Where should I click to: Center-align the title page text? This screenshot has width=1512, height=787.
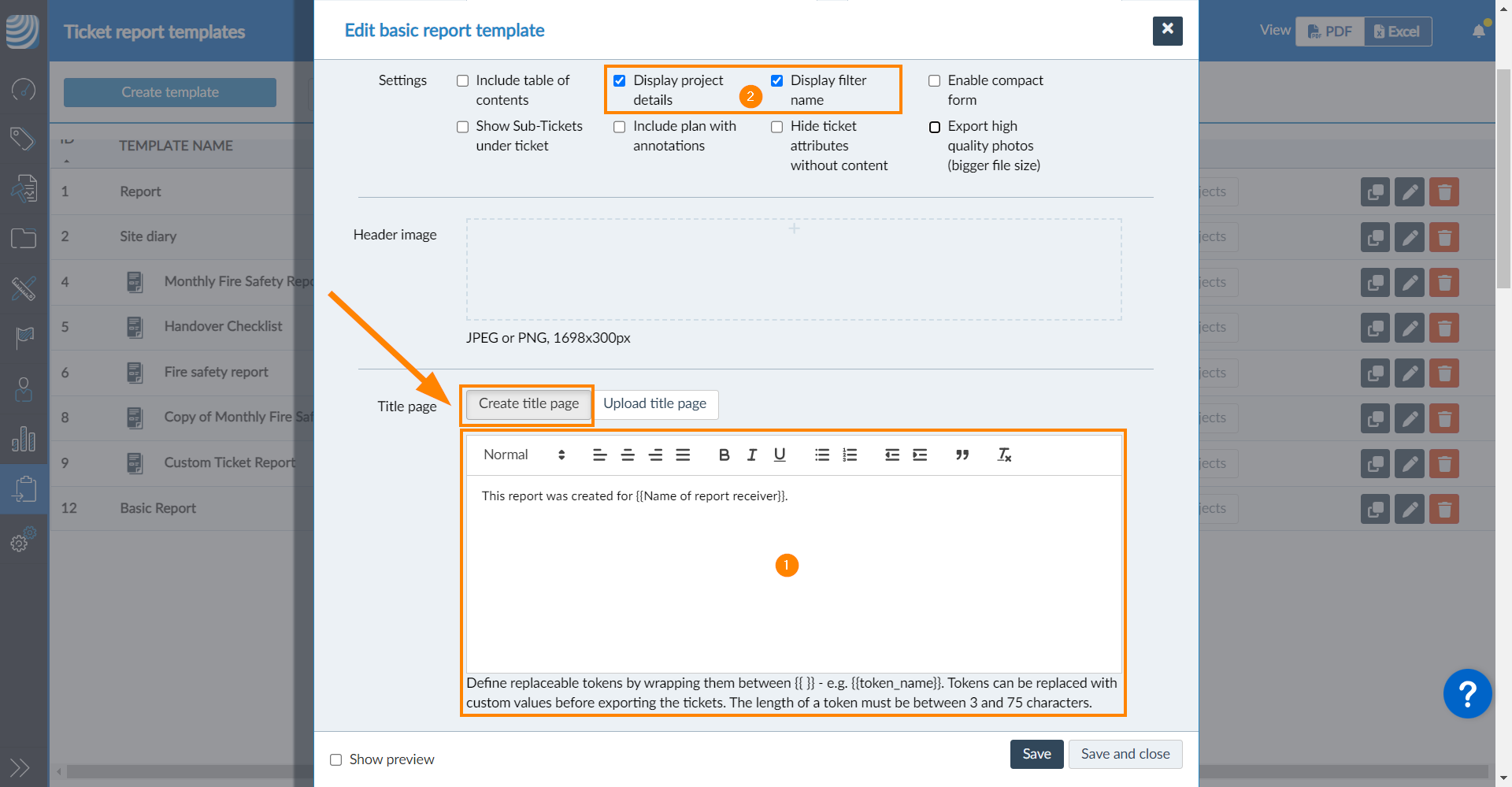point(628,455)
